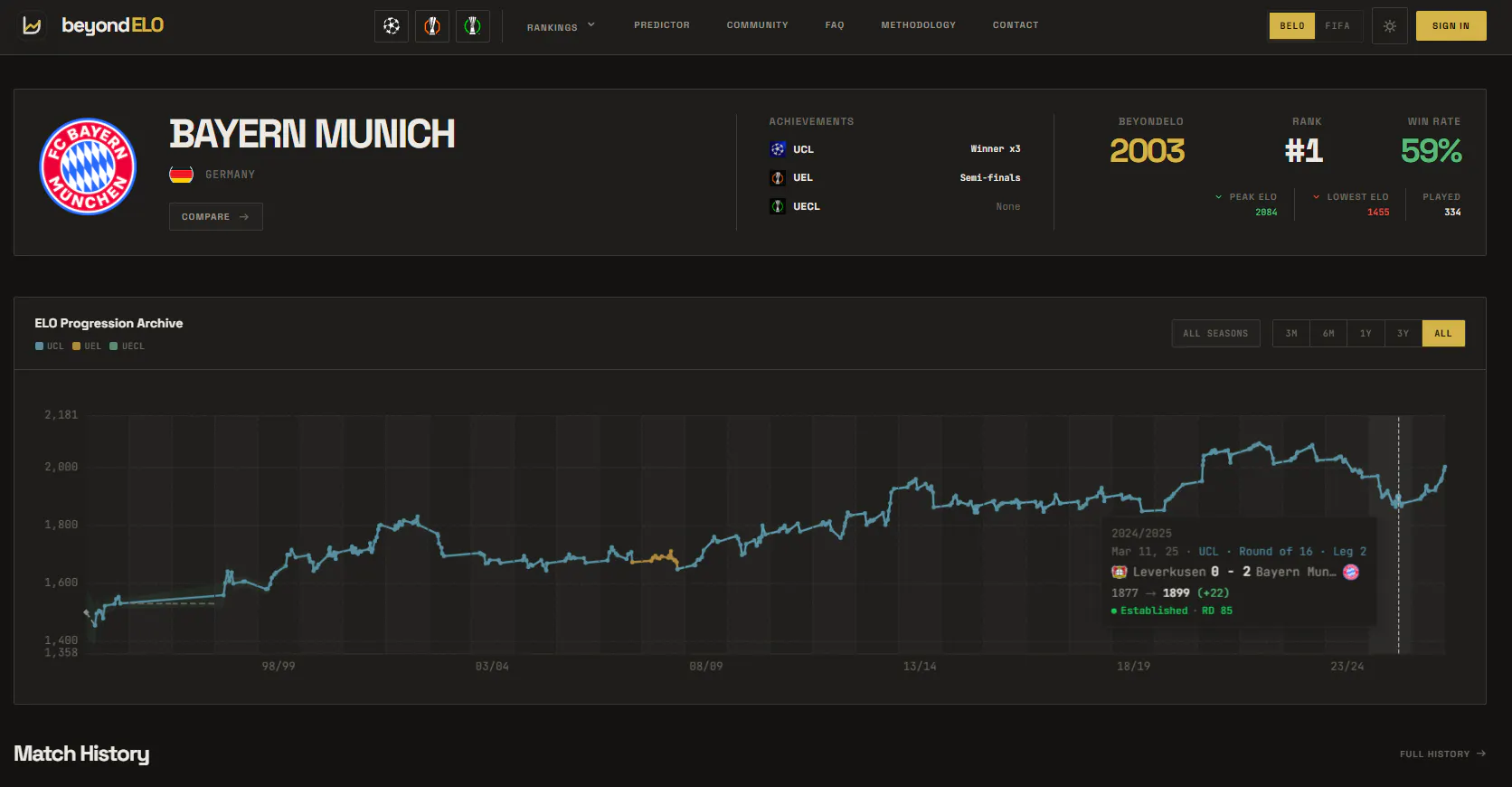Image resolution: width=1512 pixels, height=787 pixels.
Task: Expand the Rankings chevron arrow
Action: 591,25
